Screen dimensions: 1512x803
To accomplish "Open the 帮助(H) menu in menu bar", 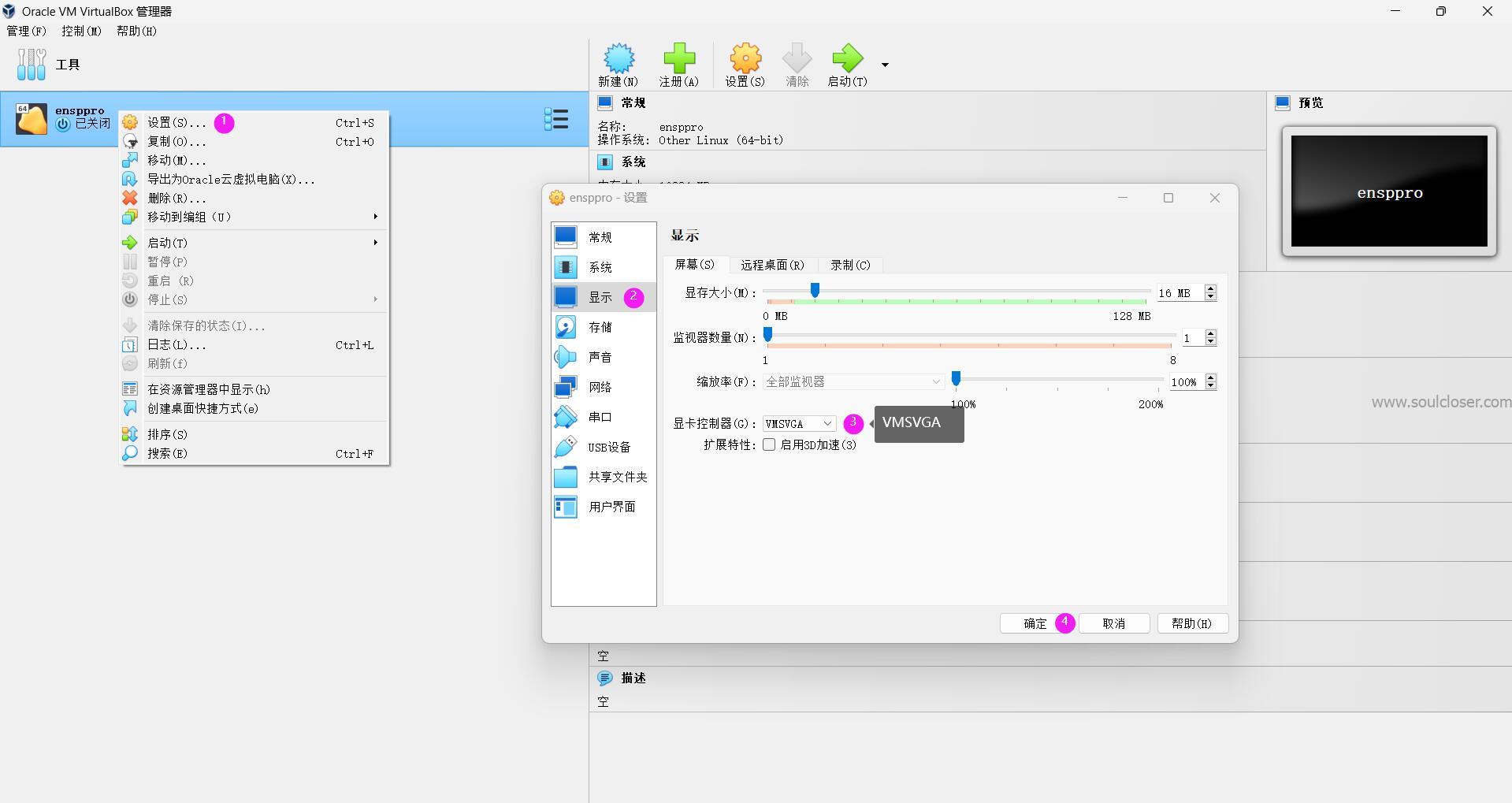I will tap(136, 31).
